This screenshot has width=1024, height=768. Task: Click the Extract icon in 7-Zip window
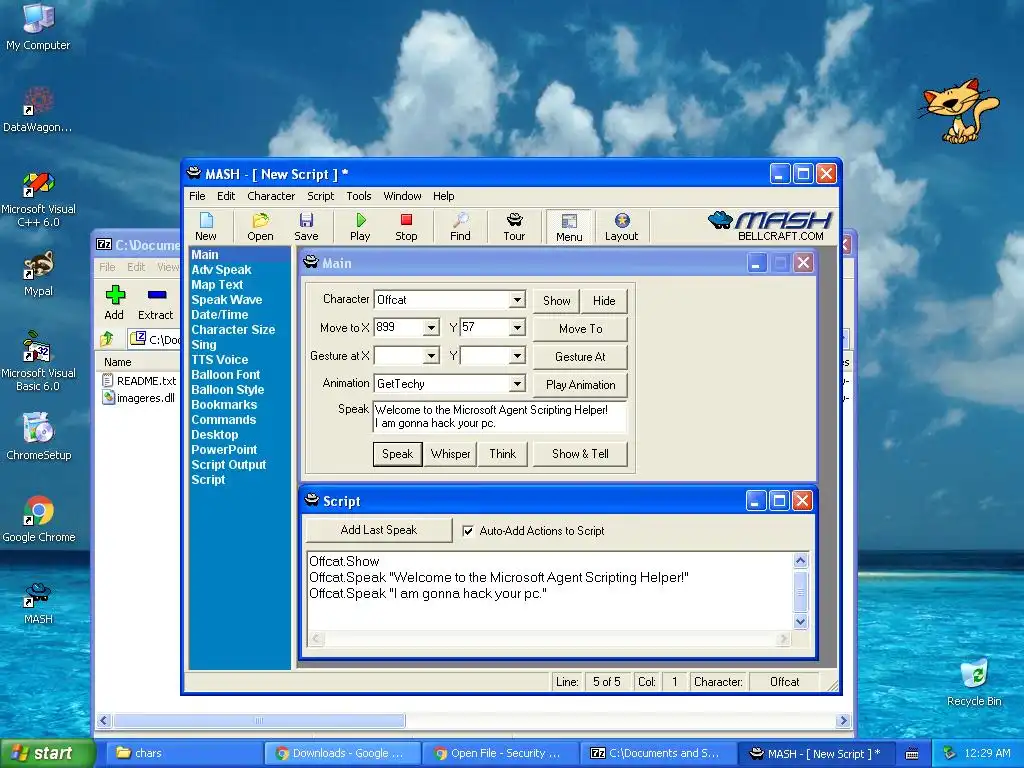pyautogui.click(x=155, y=302)
